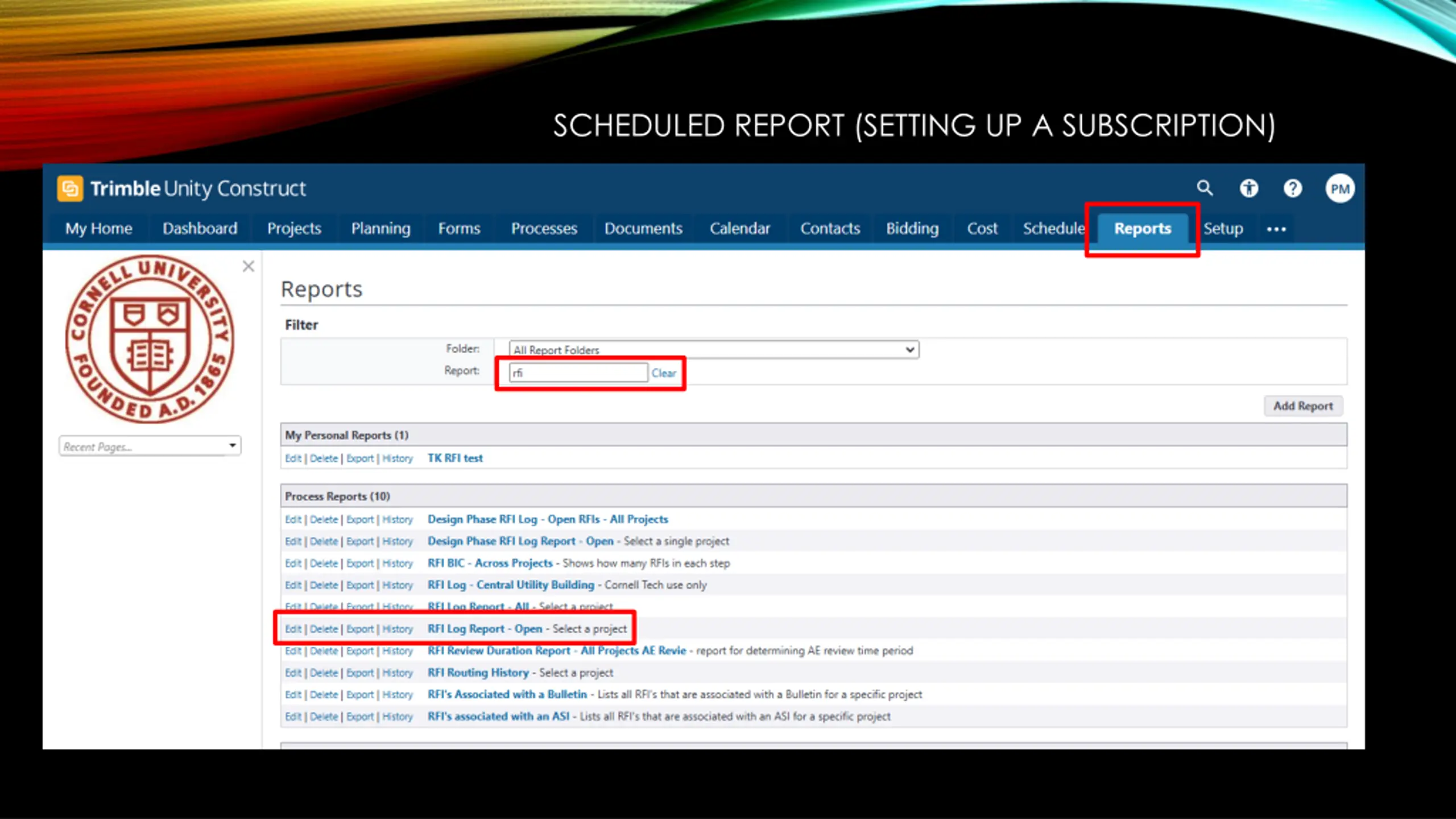Open the accessibility icon in header
The height and width of the screenshot is (819, 1456).
(x=1248, y=188)
